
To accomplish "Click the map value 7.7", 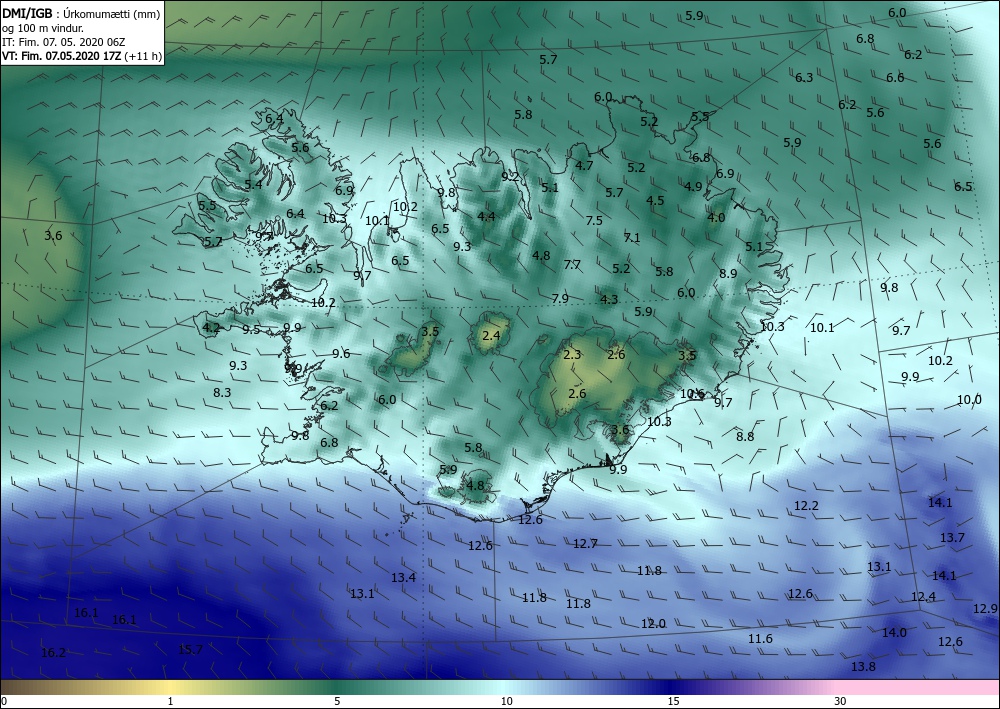I will tap(572, 265).
